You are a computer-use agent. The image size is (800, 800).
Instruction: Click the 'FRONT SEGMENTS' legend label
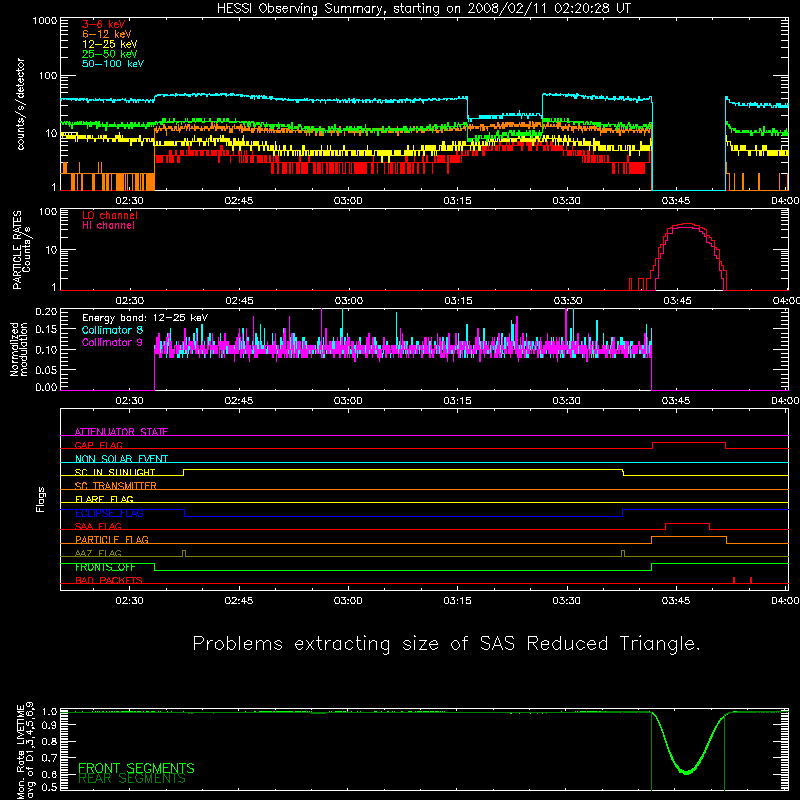tap(136, 768)
